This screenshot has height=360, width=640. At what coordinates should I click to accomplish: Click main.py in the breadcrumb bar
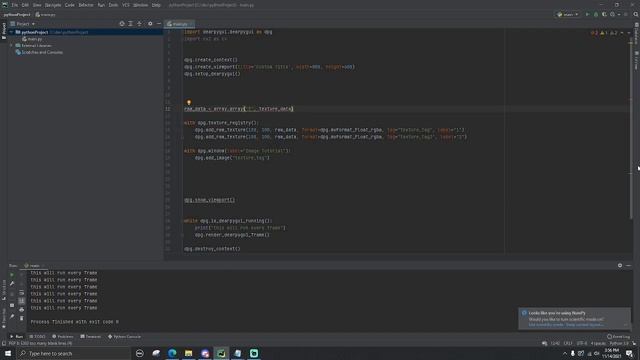click(x=45, y=14)
